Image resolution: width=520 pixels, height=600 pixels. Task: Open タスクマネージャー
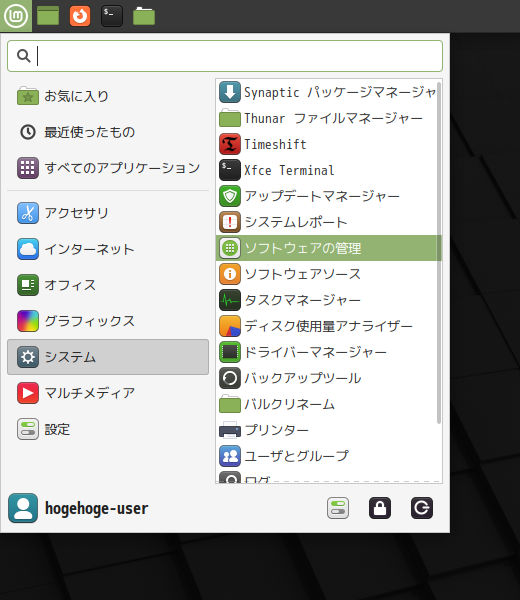click(327, 300)
